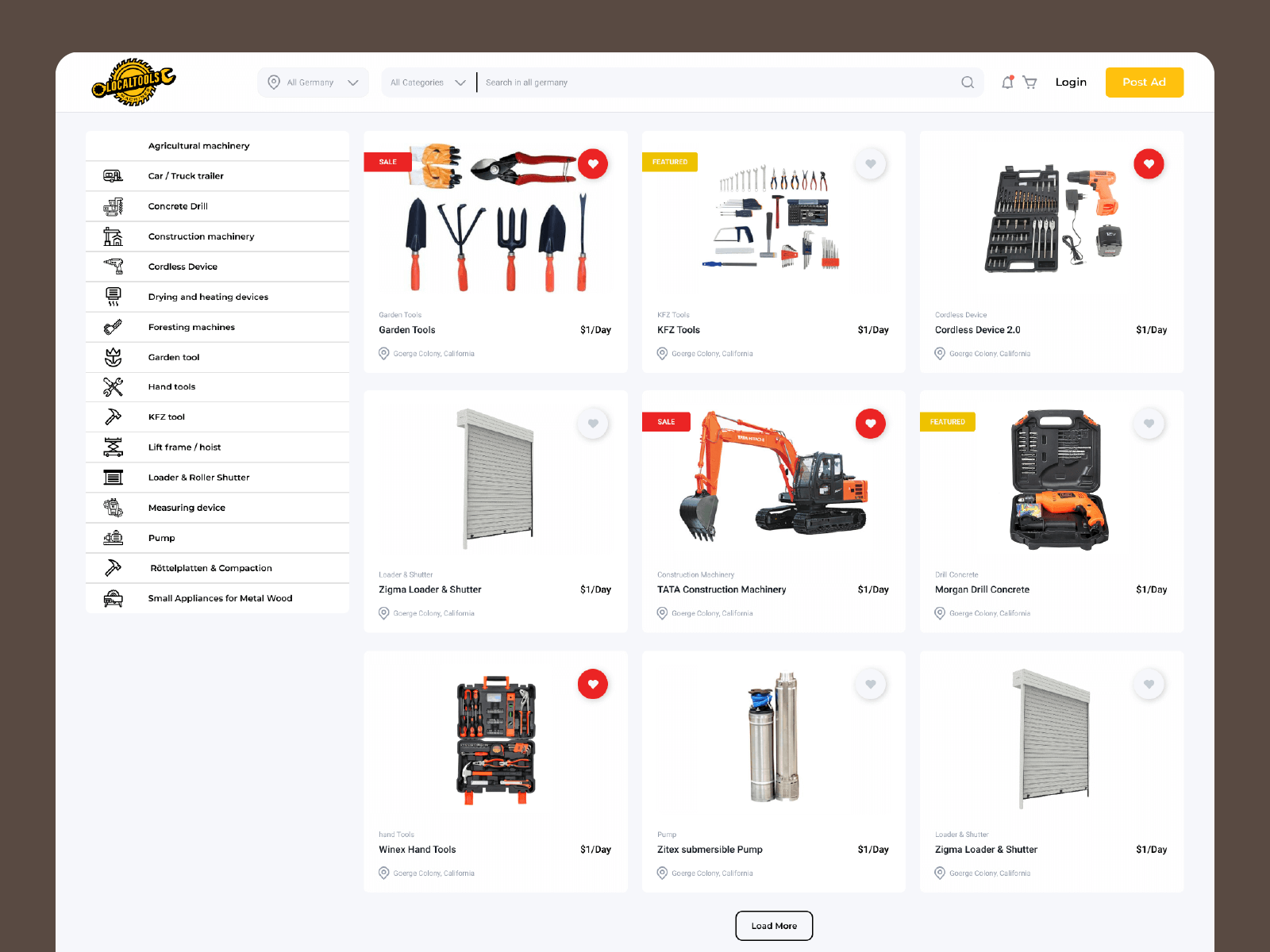Click the Load More button

pos(774,926)
